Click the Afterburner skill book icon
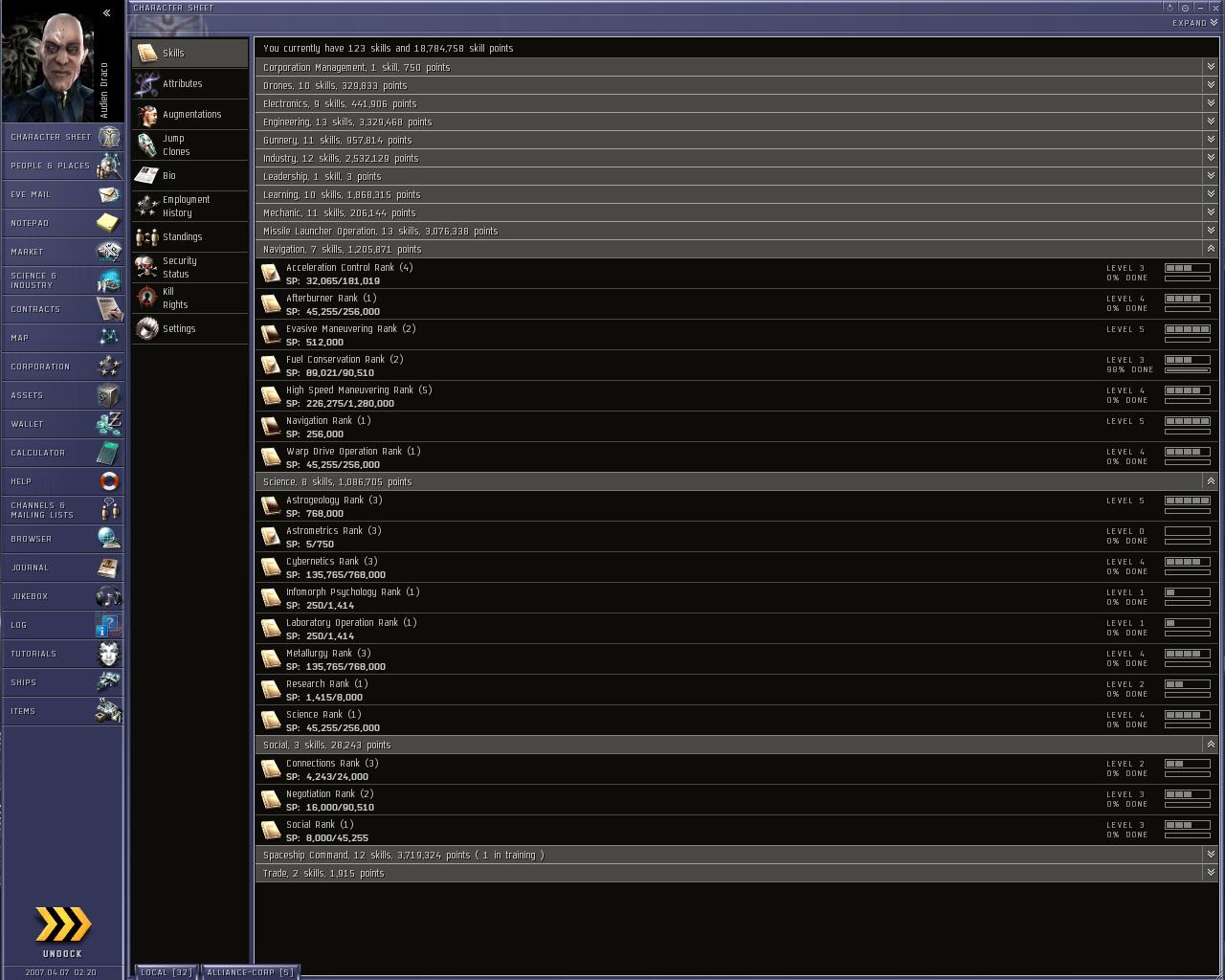This screenshot has height=980, width=1225. click(271, 304)
